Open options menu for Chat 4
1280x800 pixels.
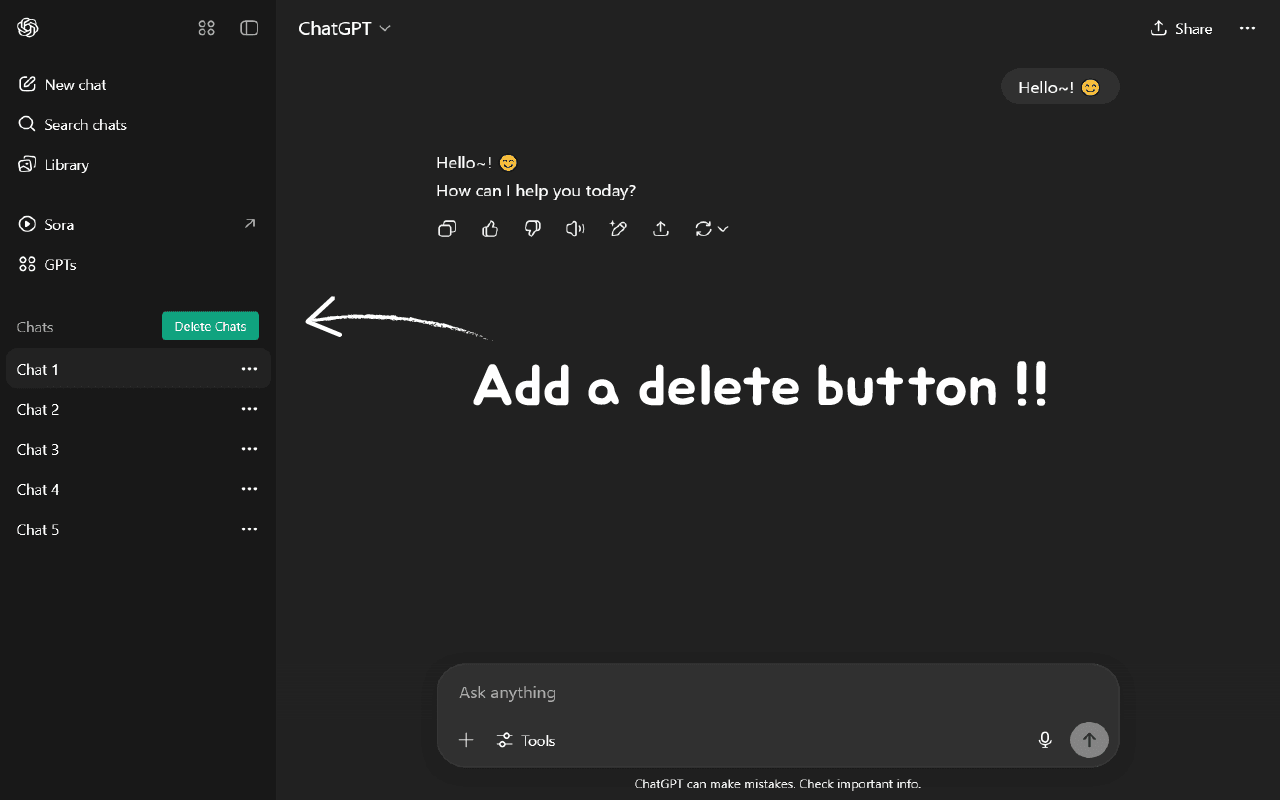coord(250,489)
